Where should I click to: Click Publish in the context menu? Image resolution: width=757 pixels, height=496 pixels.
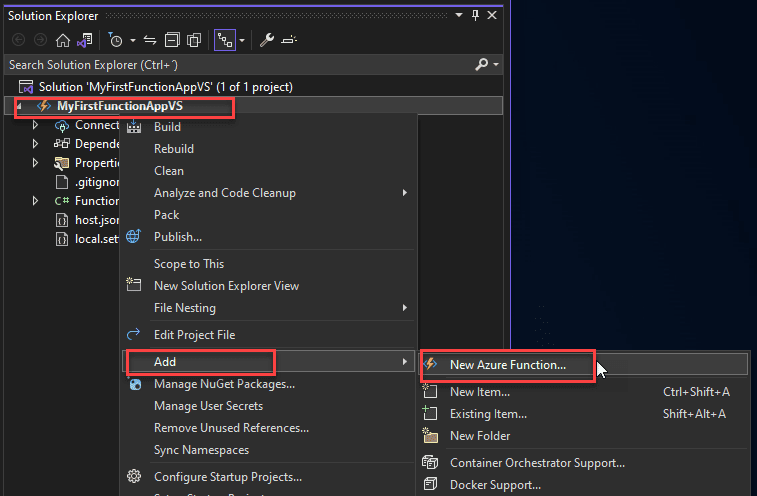pos(177,237)
